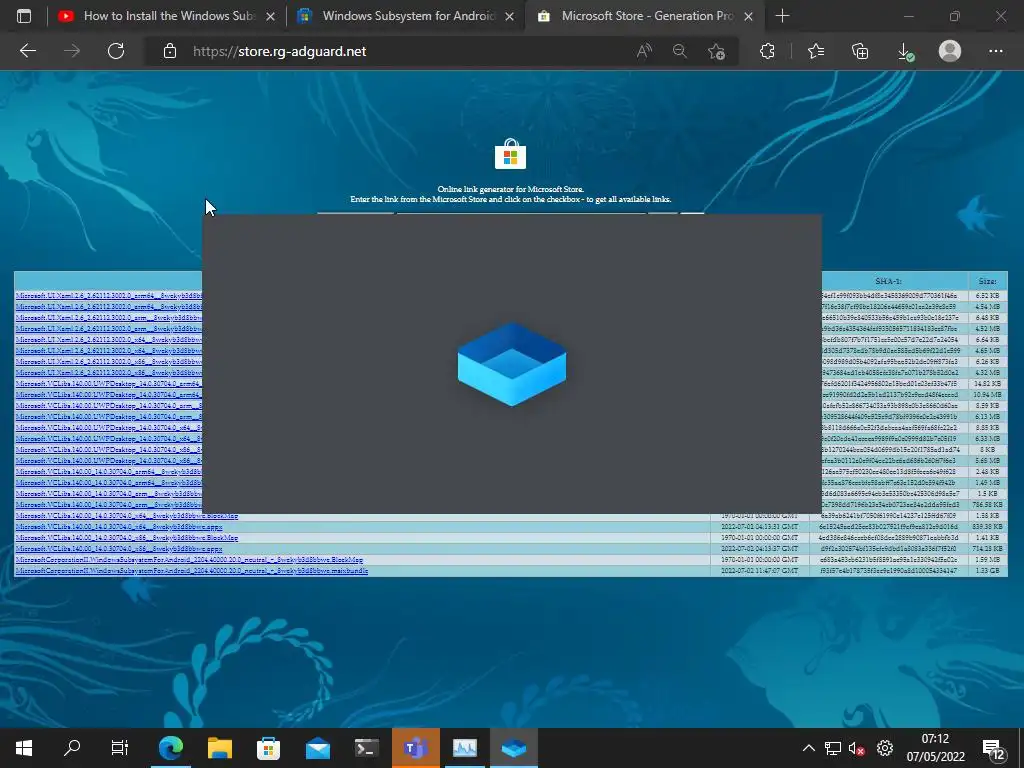The width and height of the screenshot is (1024, 768).
Task: Open the VCLibs.140.00 x64 .appx link
Action: [x=119, y=526]
